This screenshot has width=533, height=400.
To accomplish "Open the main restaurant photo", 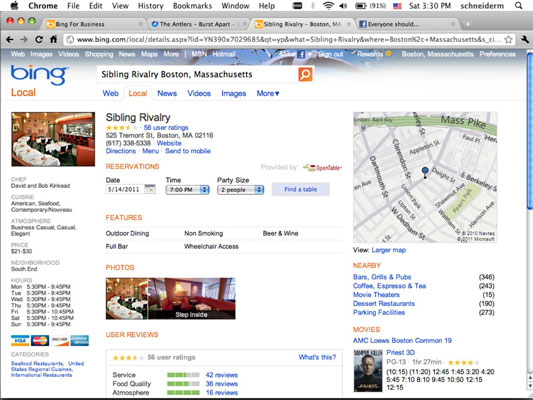I will pos(53,139).
